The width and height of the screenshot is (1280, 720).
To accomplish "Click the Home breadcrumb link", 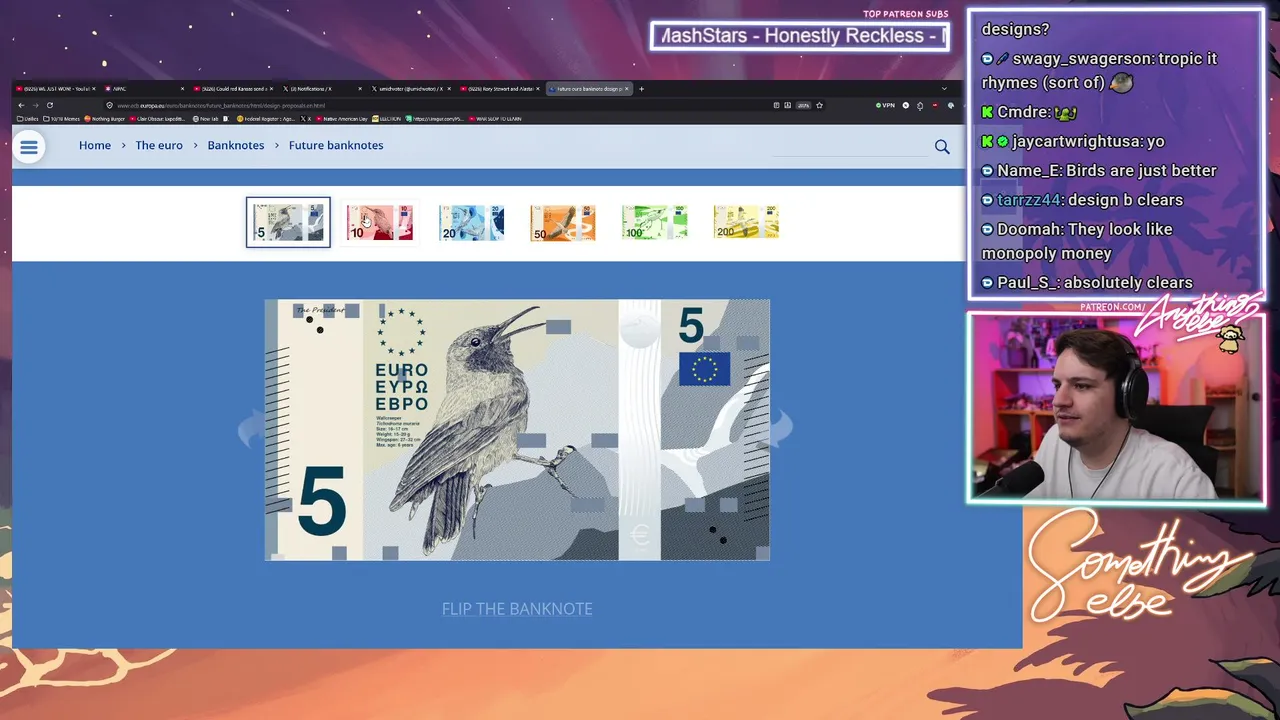I will click(x=95, y=145).
